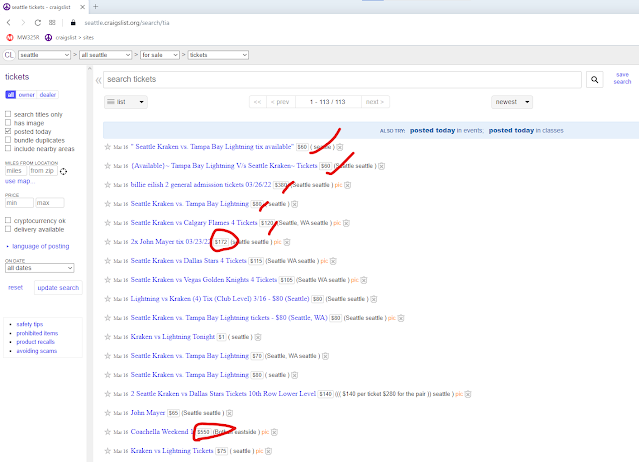Select the dealer seller filter tab

[x=48, y=95]
